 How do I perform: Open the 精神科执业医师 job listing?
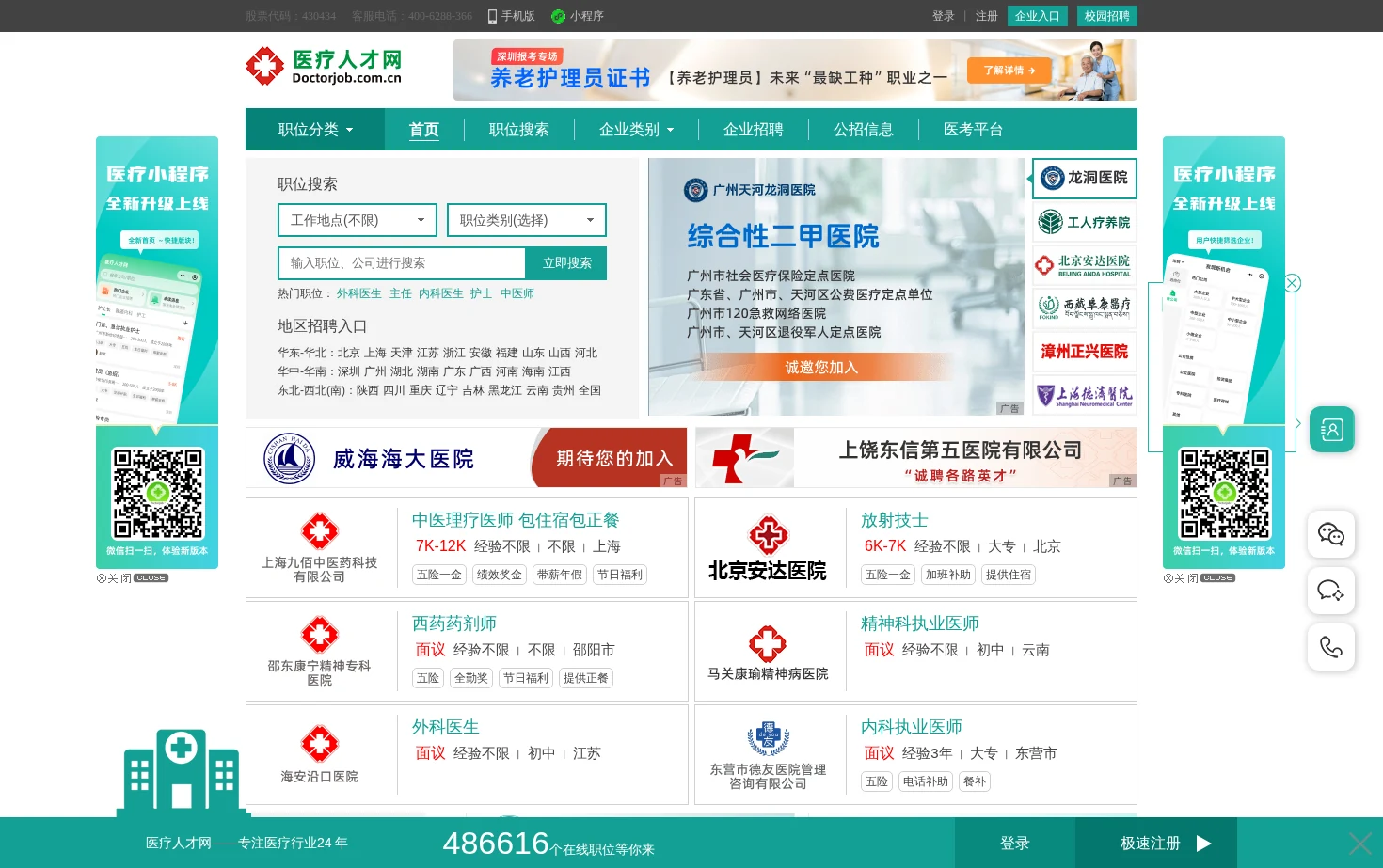[920, 623]
